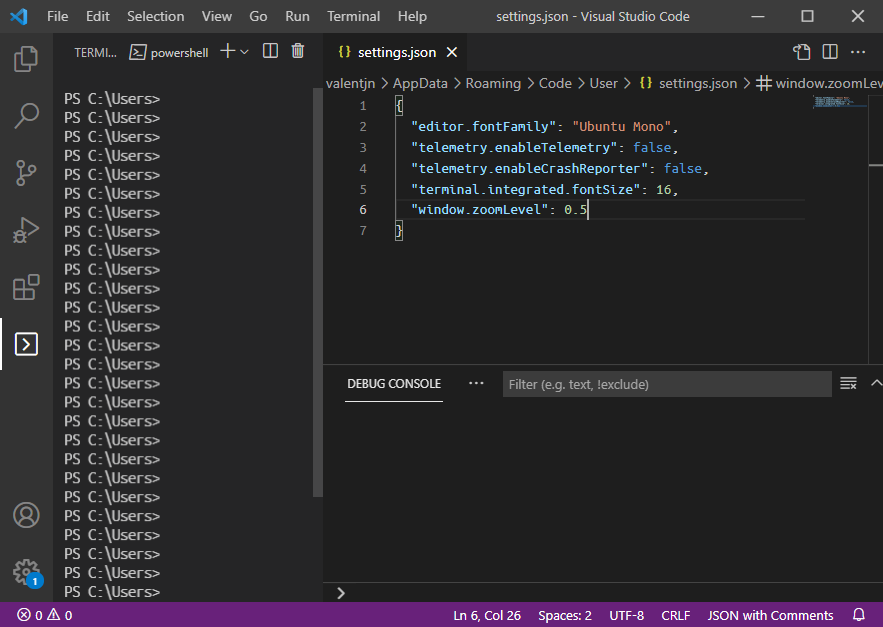This screenshot has height=627, width=883.
Task: Open the Run menu
Action: click(x=297, y=16)
